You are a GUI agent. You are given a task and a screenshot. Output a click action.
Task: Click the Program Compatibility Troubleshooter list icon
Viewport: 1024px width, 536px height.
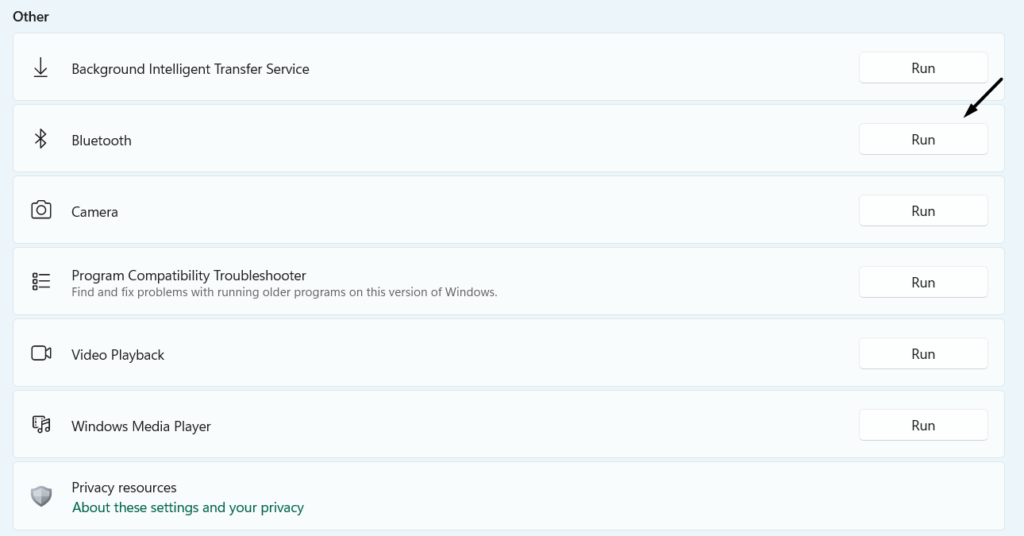pos(41,282)
